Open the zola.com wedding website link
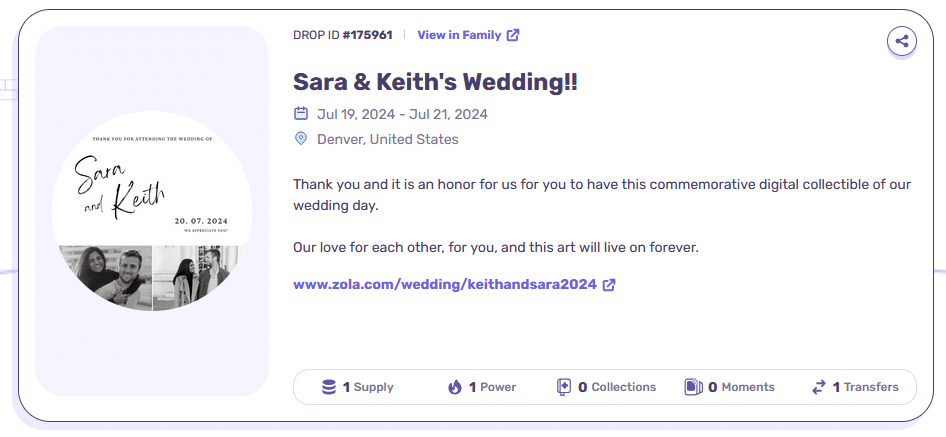 click(454, 284)
